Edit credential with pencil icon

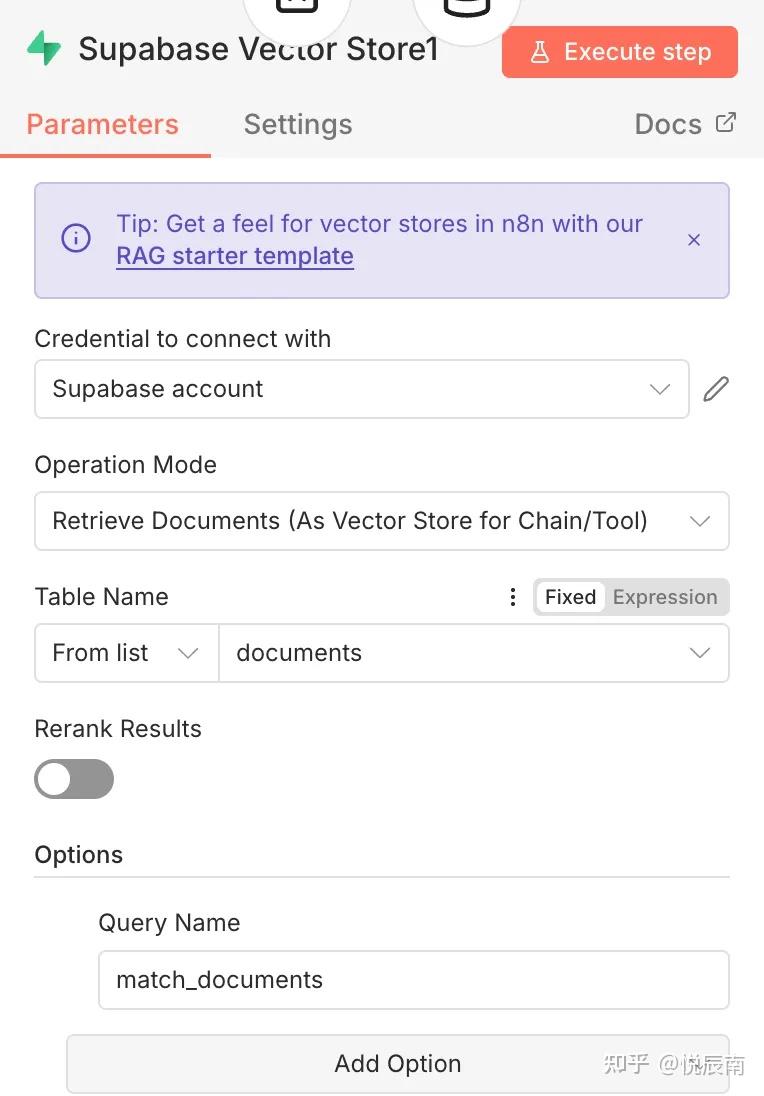point(716,389)
